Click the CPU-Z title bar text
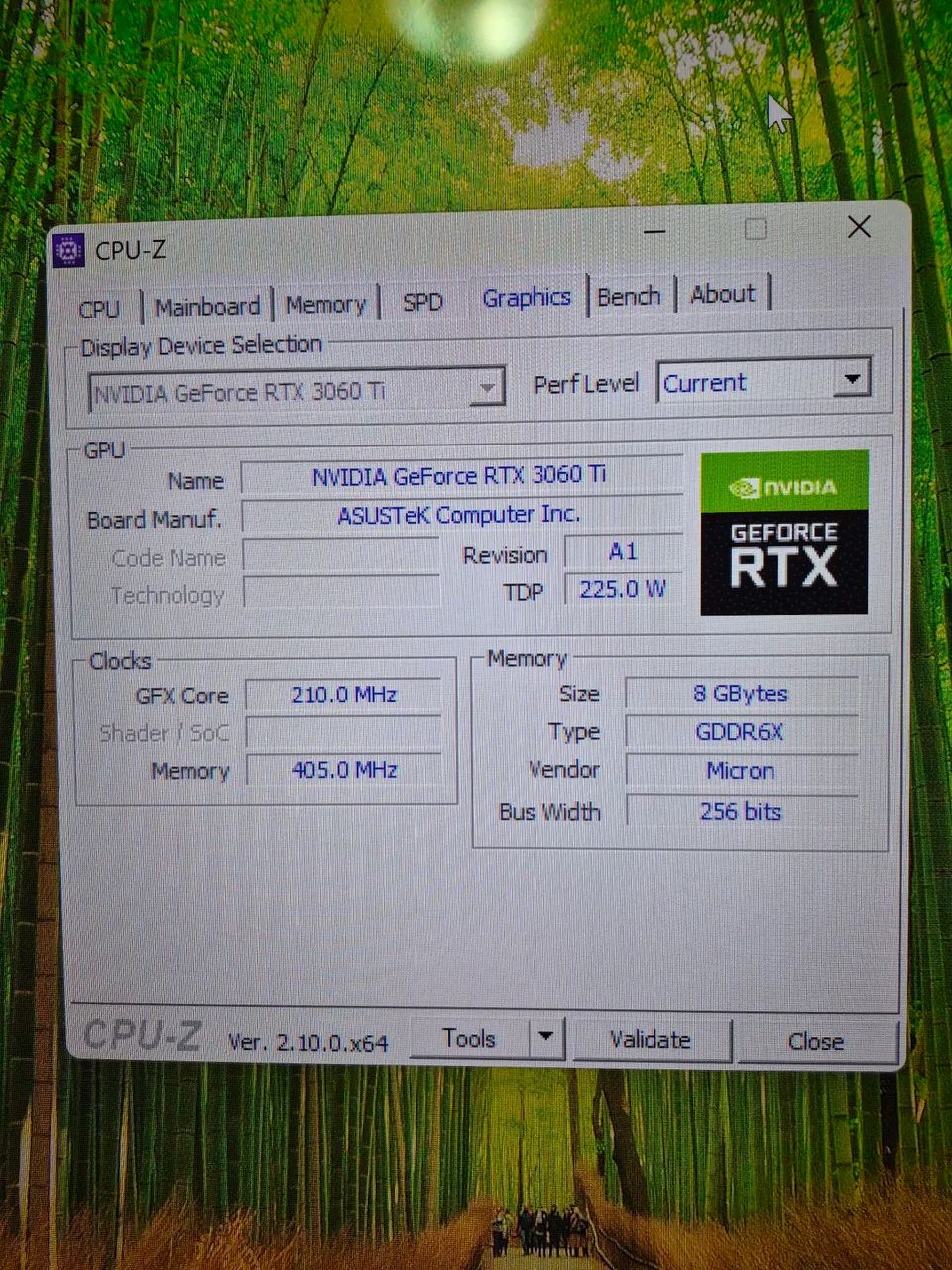The height and width of the screenshot is (1270, 952). tap(130, 251)
